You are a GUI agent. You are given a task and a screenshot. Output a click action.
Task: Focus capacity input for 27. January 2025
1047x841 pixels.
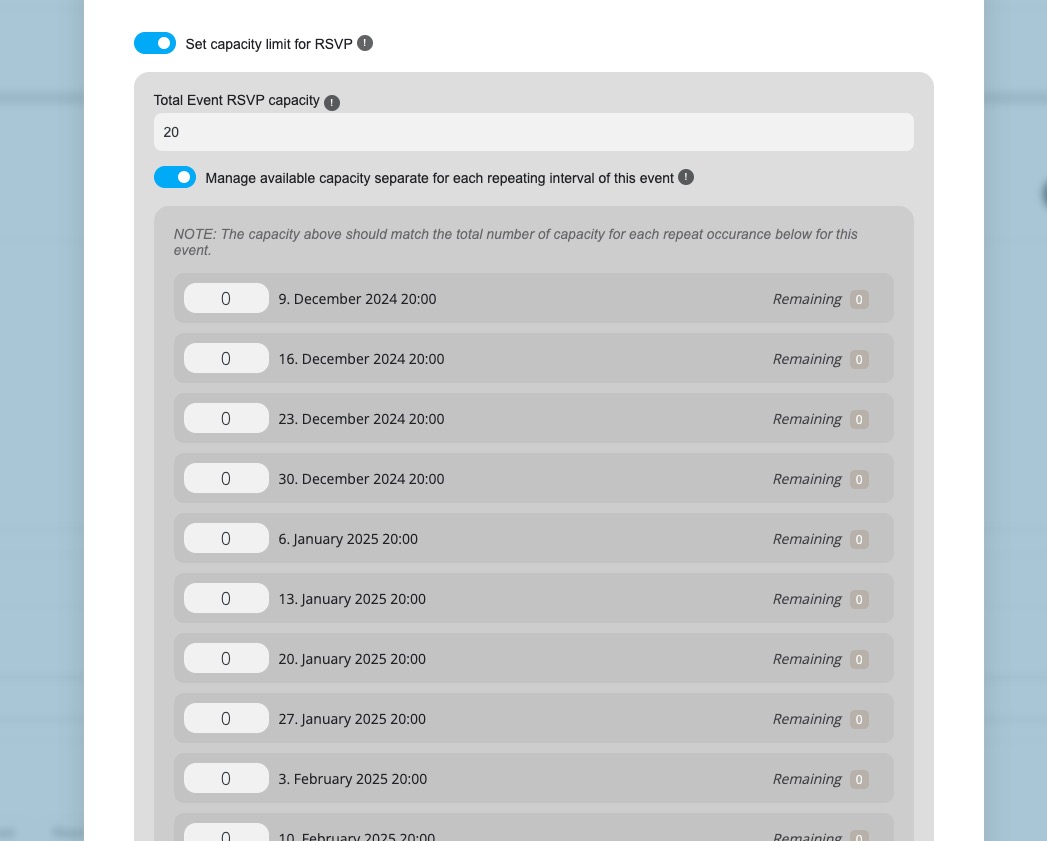226,719
